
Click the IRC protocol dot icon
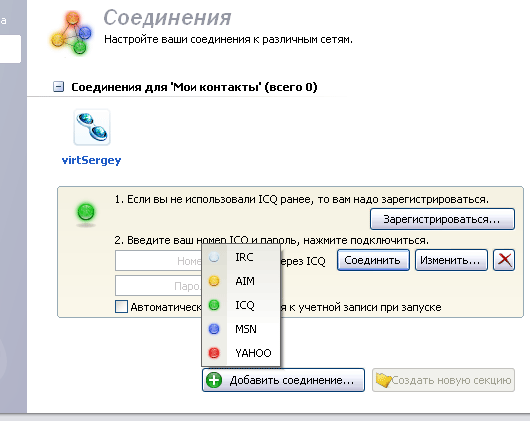click(214, 257)
